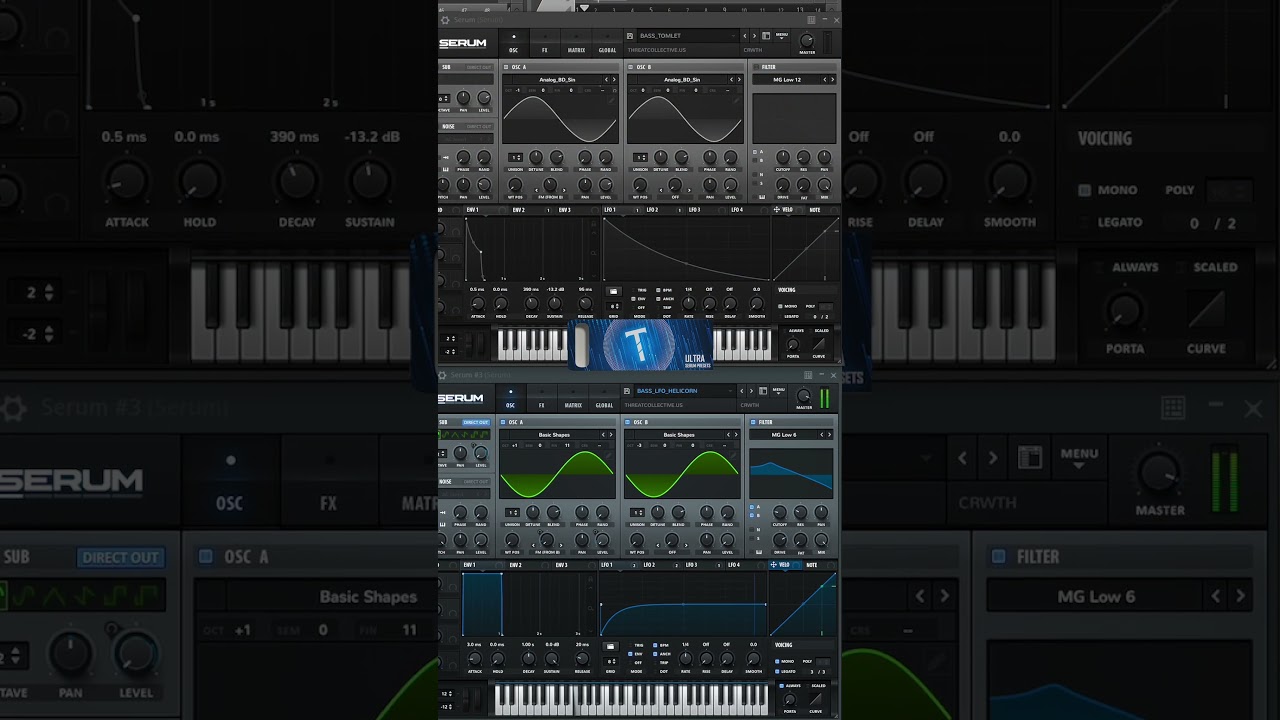
Task: Open the BASS_LFO_HELICORN preset name dropdown
Action: [x=686, y=391]
